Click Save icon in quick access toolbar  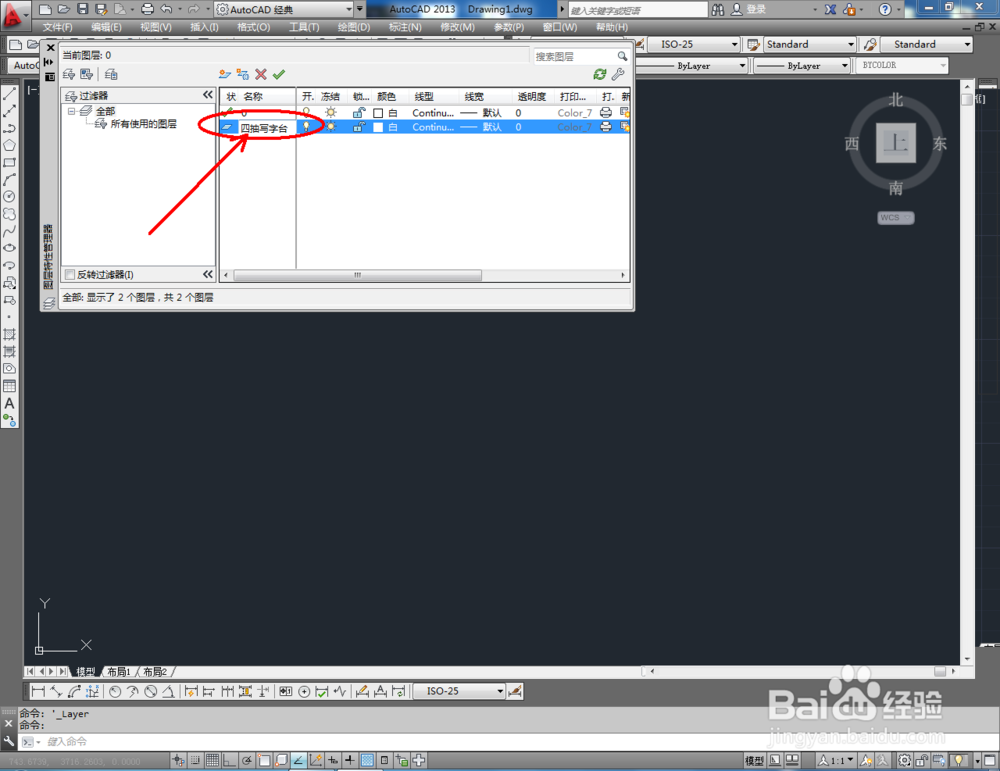point(83,9)
